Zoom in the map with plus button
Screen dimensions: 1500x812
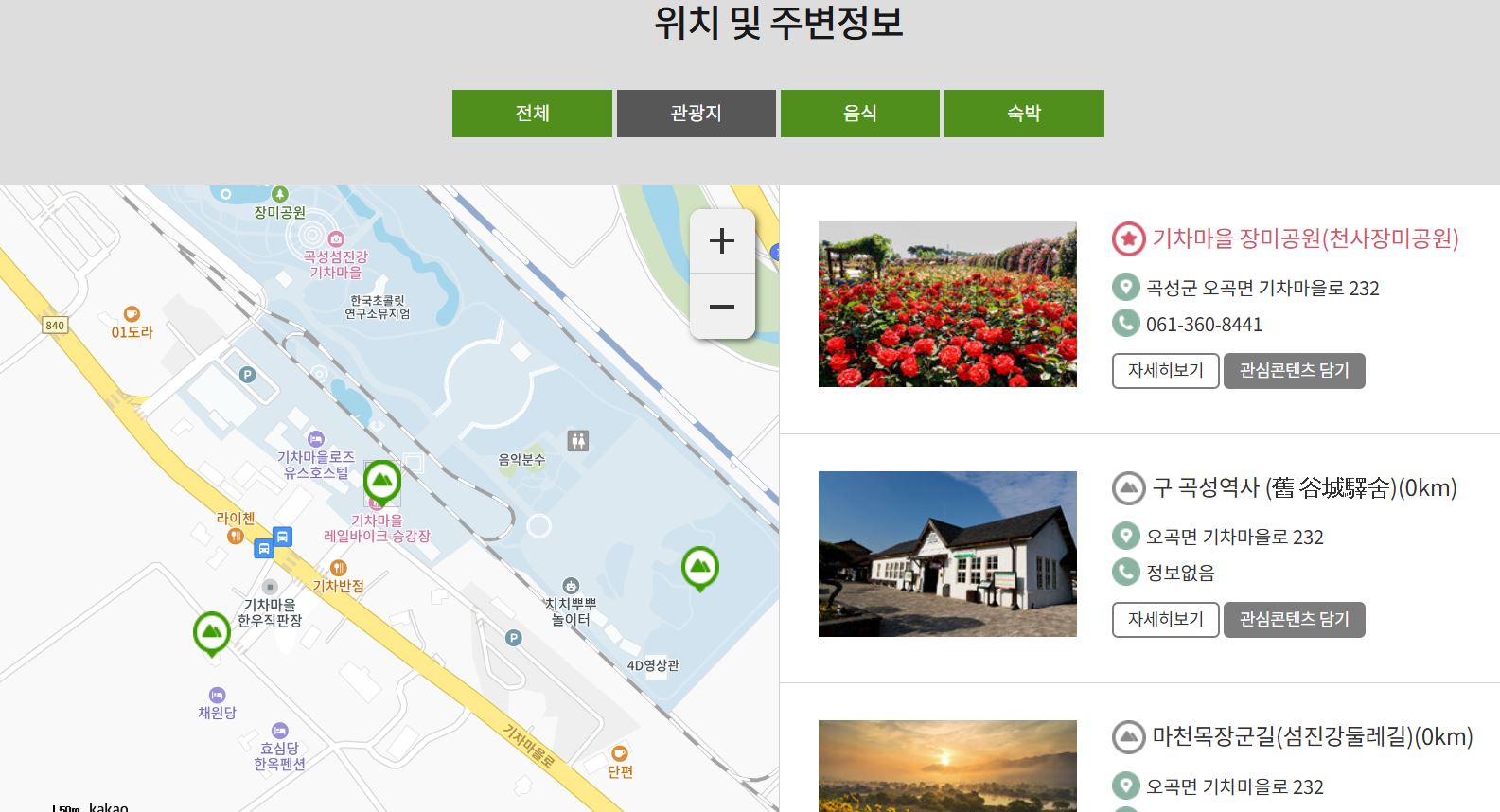722,241
